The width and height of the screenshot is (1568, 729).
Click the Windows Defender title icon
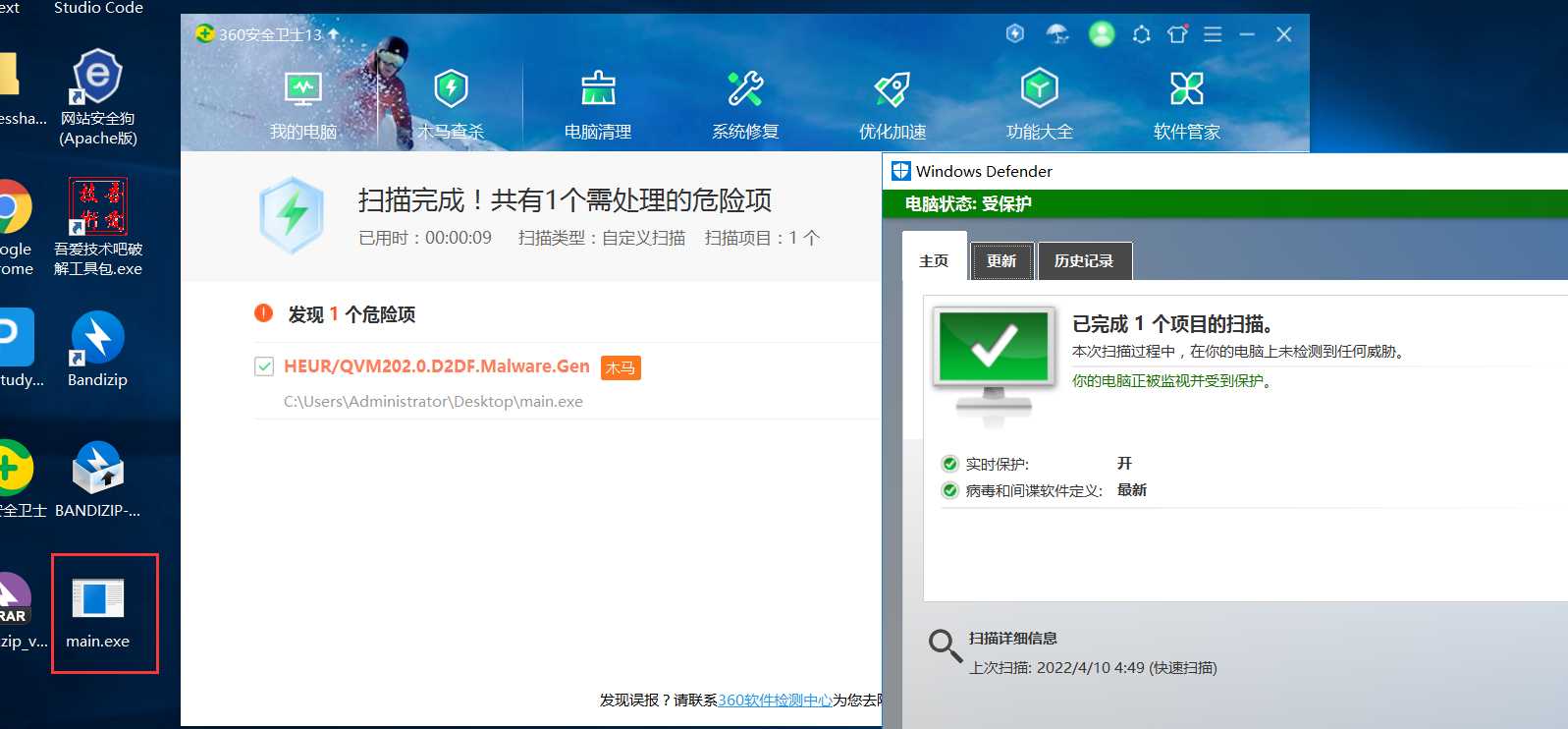900,171
